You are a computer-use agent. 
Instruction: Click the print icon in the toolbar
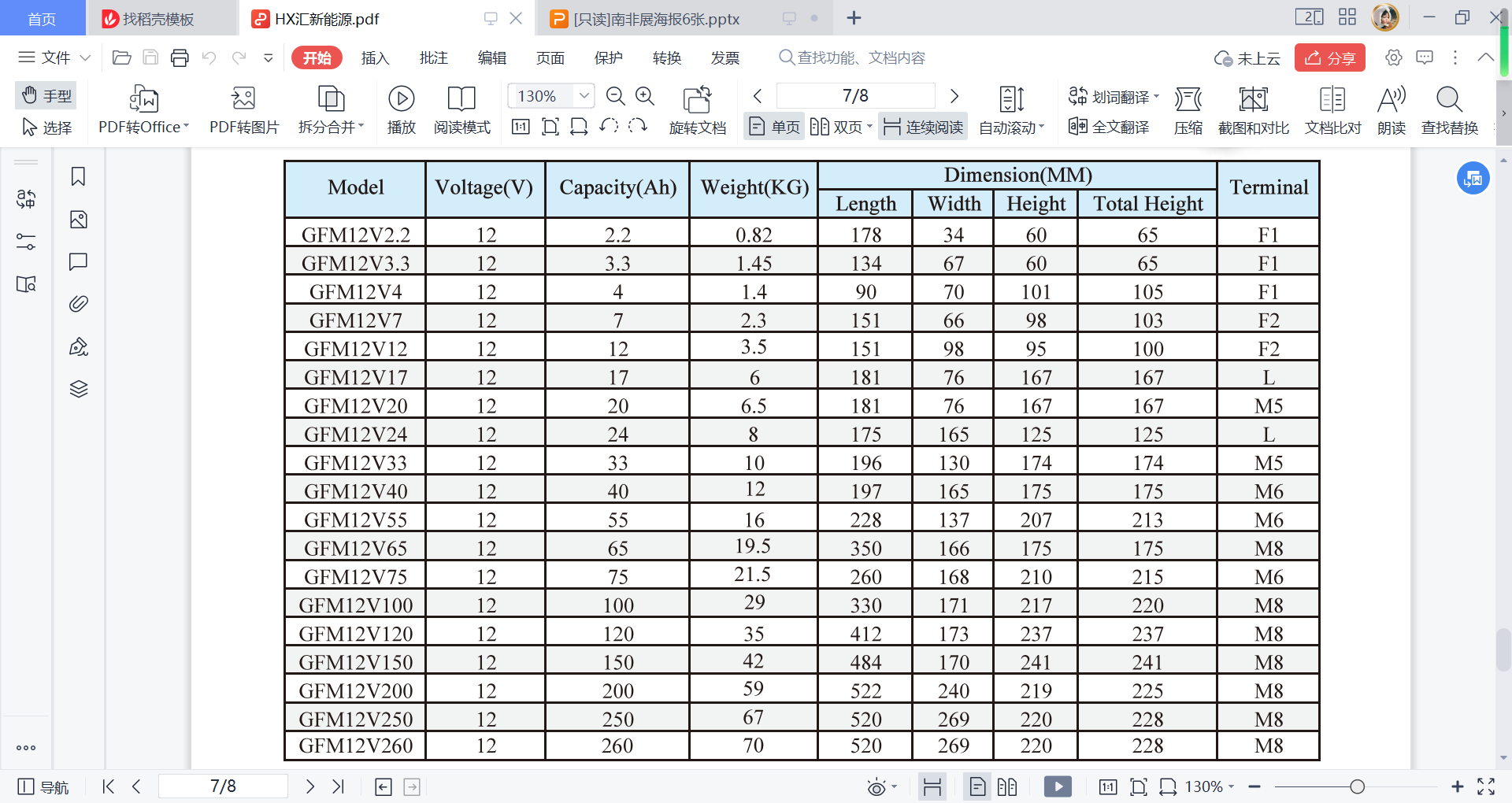[180, 57]
